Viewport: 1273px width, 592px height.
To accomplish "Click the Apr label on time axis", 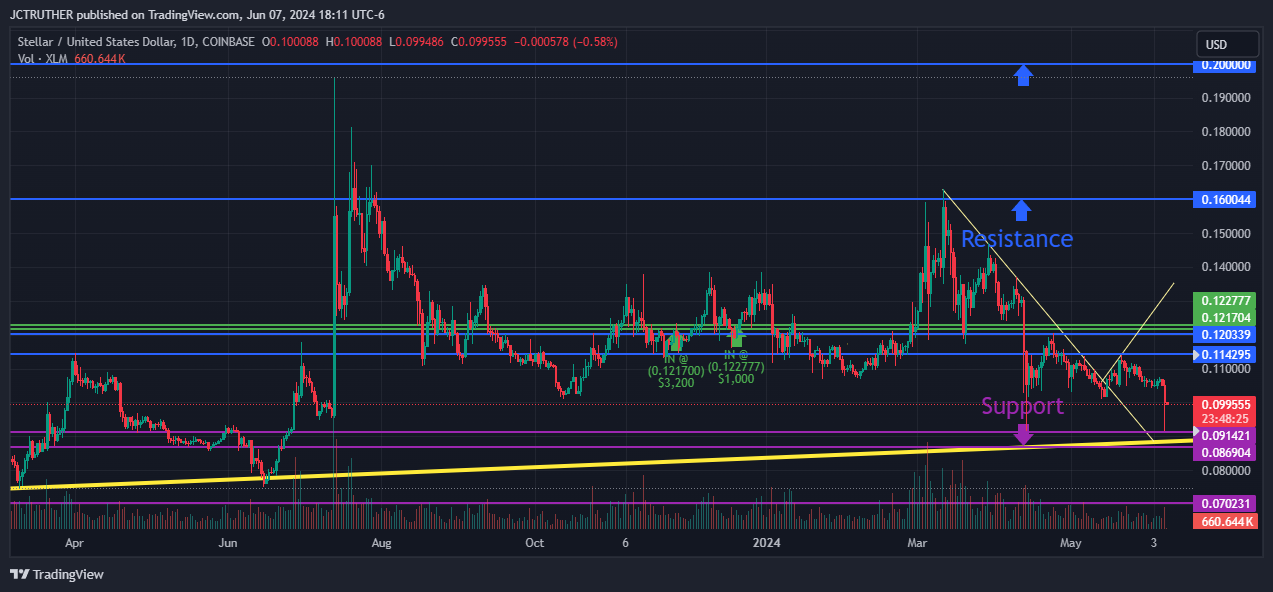I will [x=73, y=543].
